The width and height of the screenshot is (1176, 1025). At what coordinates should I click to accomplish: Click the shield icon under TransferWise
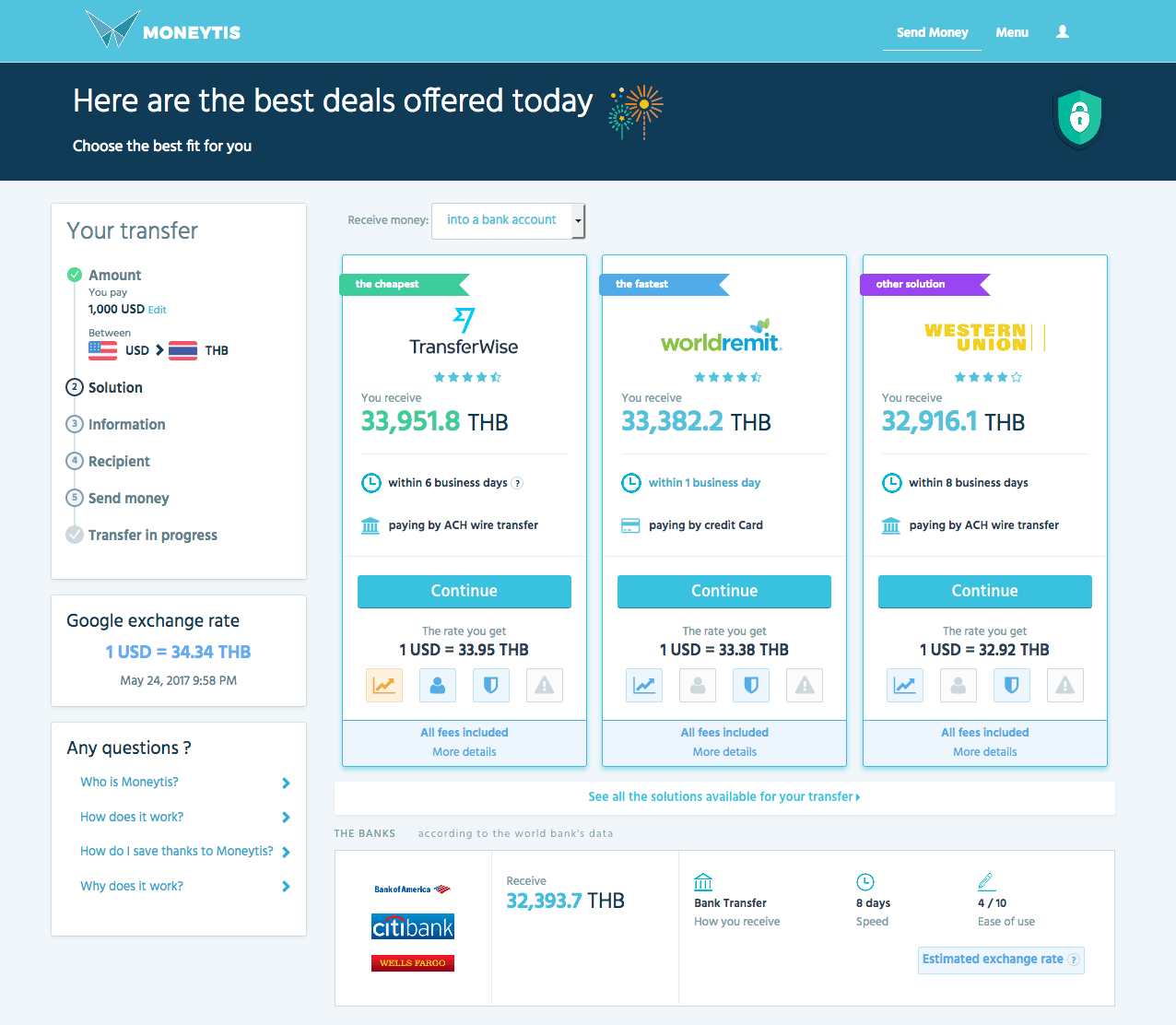tap(491, 685)
